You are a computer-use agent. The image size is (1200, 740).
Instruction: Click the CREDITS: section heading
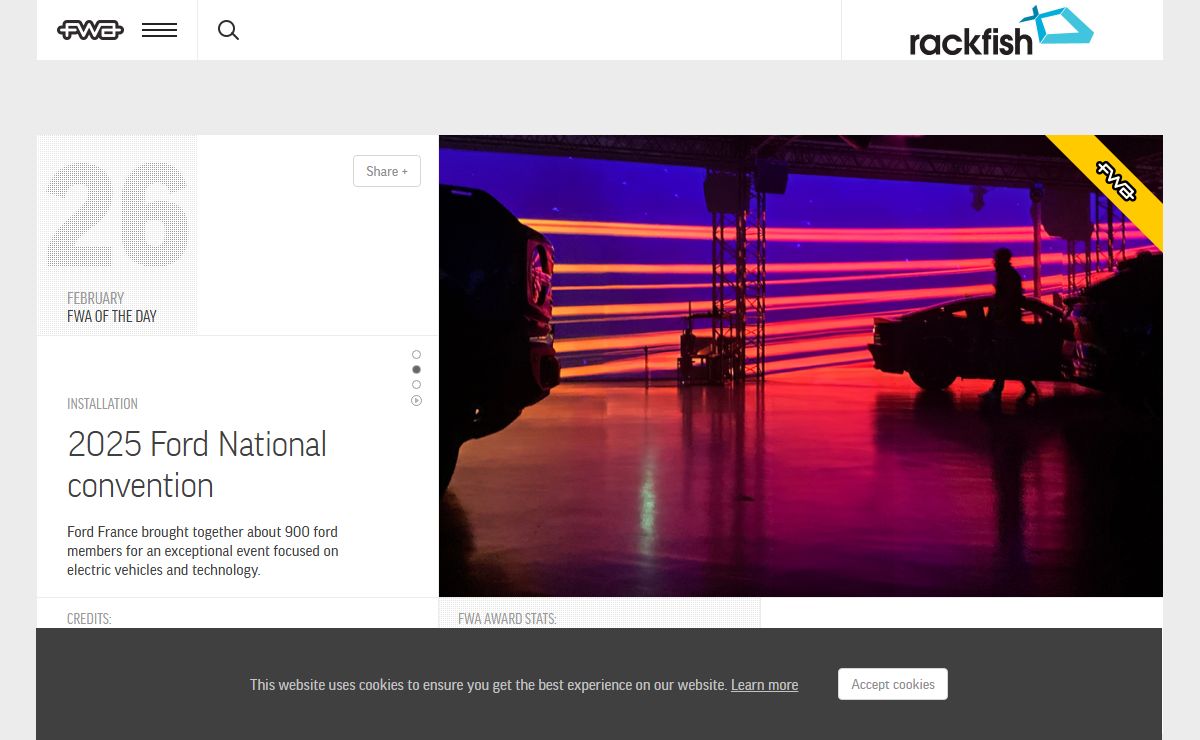coord(89,619)
